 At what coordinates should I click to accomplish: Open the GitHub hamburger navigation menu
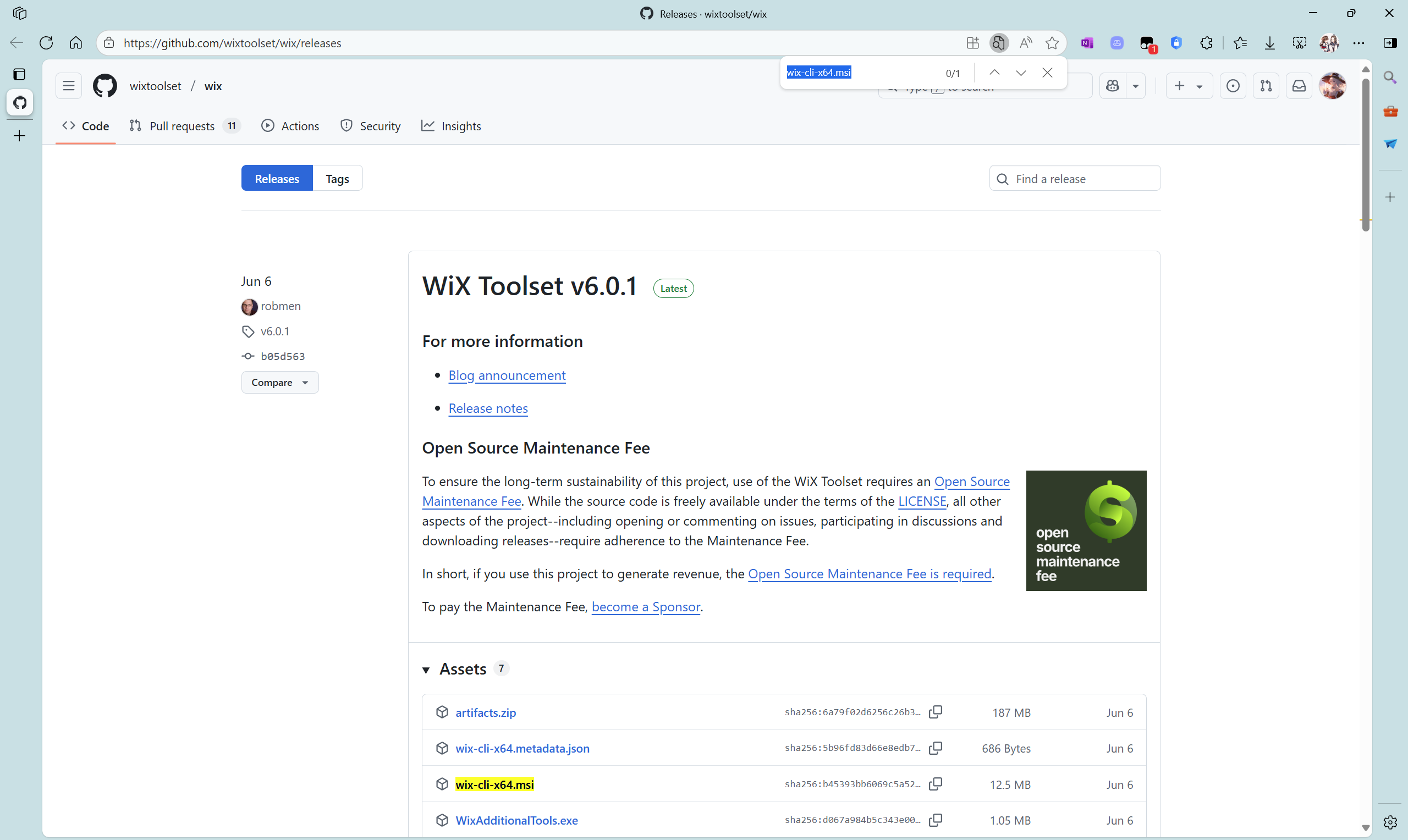tap(69, 86)
